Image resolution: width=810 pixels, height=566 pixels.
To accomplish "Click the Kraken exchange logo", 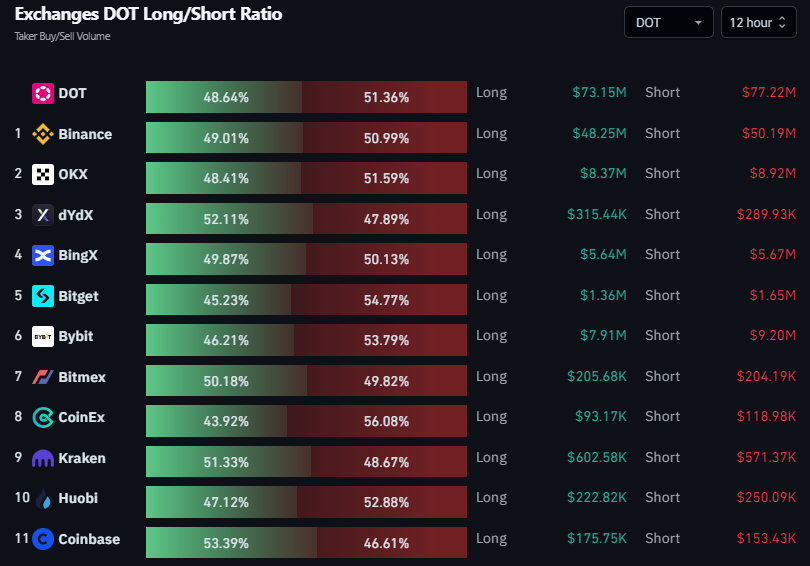I will [43, 458].
